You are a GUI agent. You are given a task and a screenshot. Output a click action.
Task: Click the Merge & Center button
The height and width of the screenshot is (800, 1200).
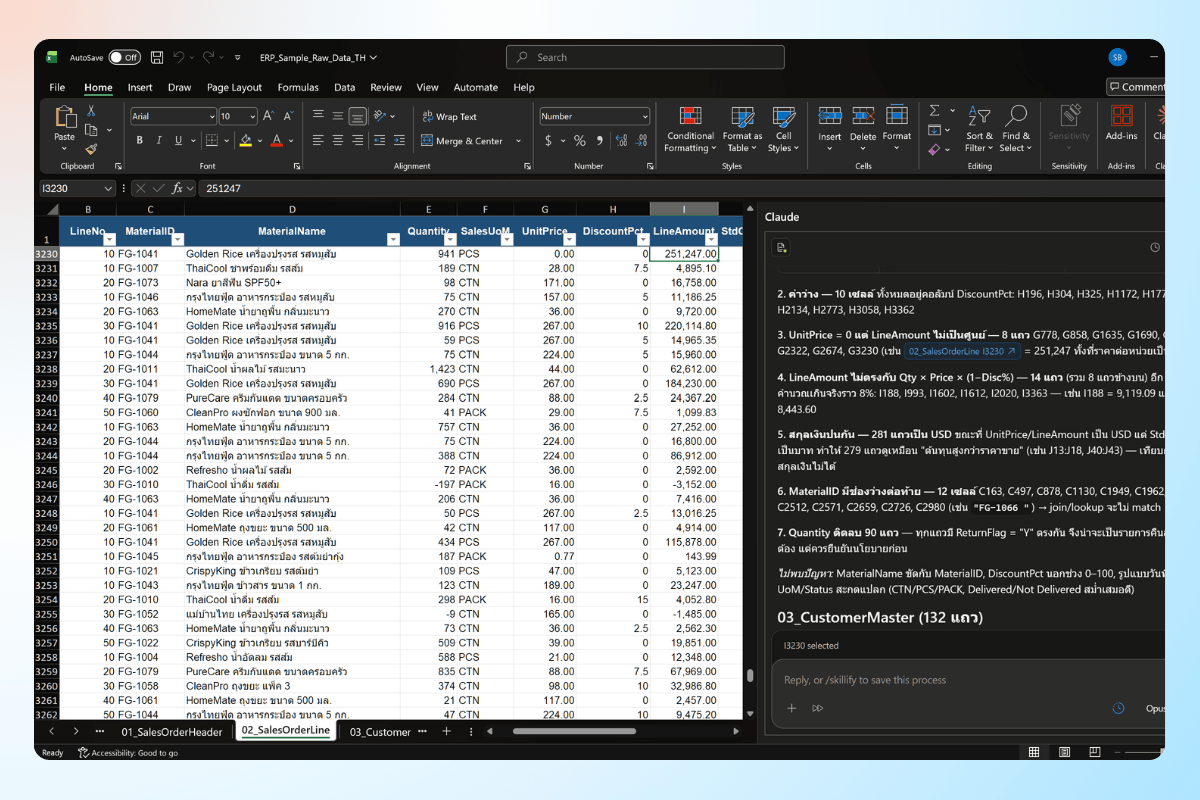[x=462, y=141]
